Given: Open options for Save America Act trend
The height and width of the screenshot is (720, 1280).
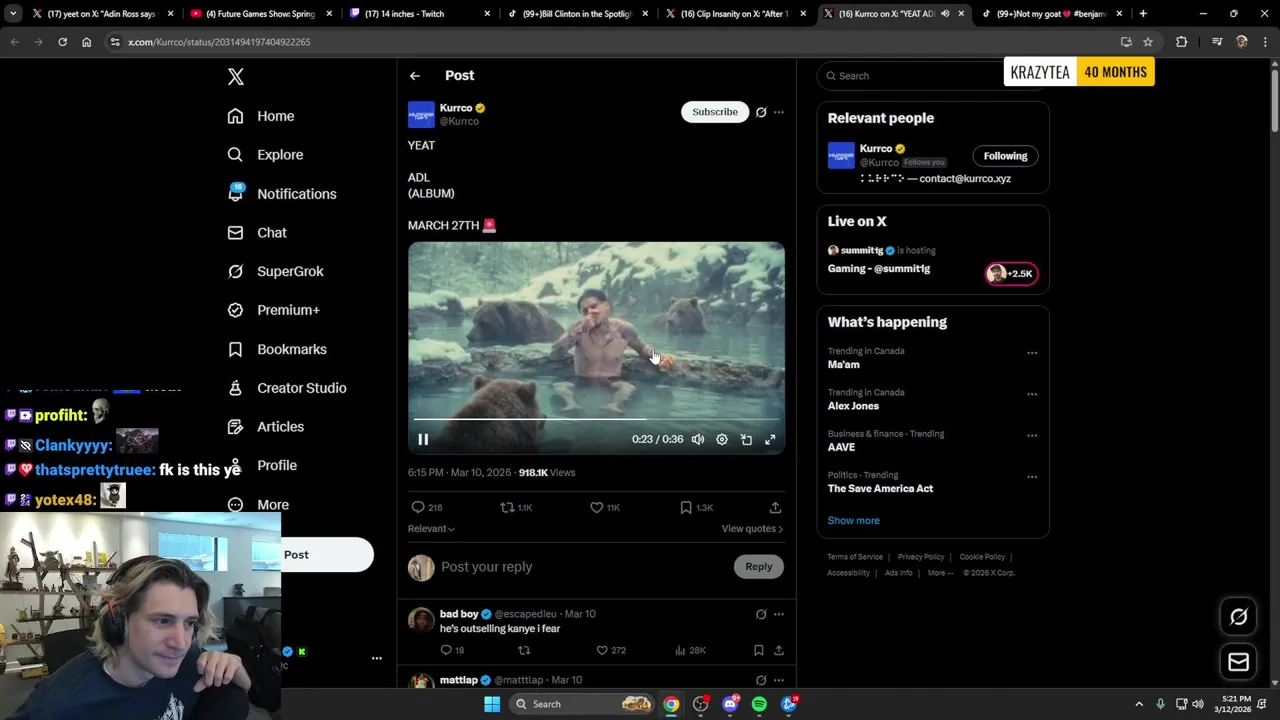Looking at the screenshot, I should pyautogui.click(x=1032, y=477).
